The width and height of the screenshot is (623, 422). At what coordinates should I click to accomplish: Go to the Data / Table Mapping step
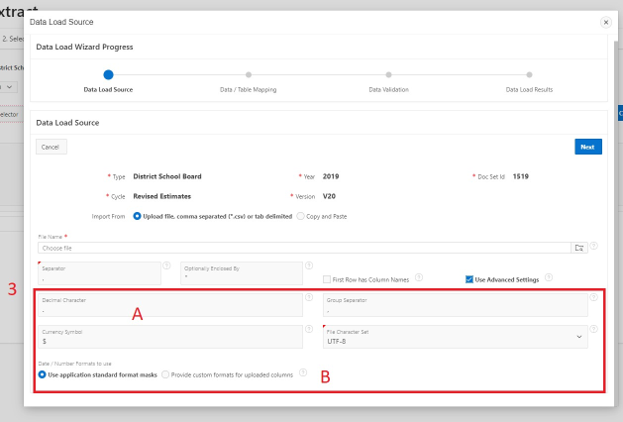(248, 75)
